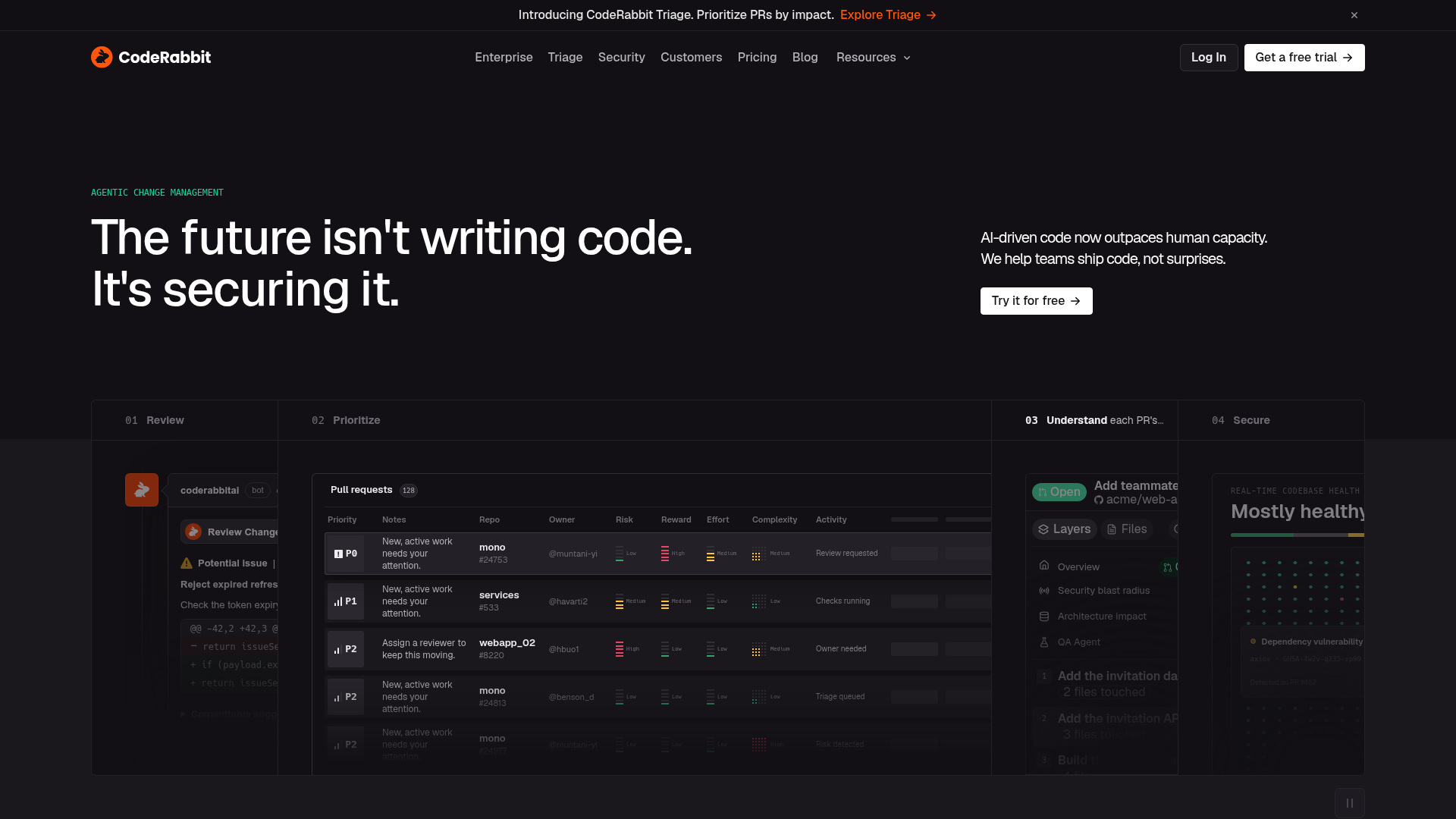Screen dimensions: 1456x819
Task: Click the CodeRabbit logo icon
Action: (x=102, y=57)
